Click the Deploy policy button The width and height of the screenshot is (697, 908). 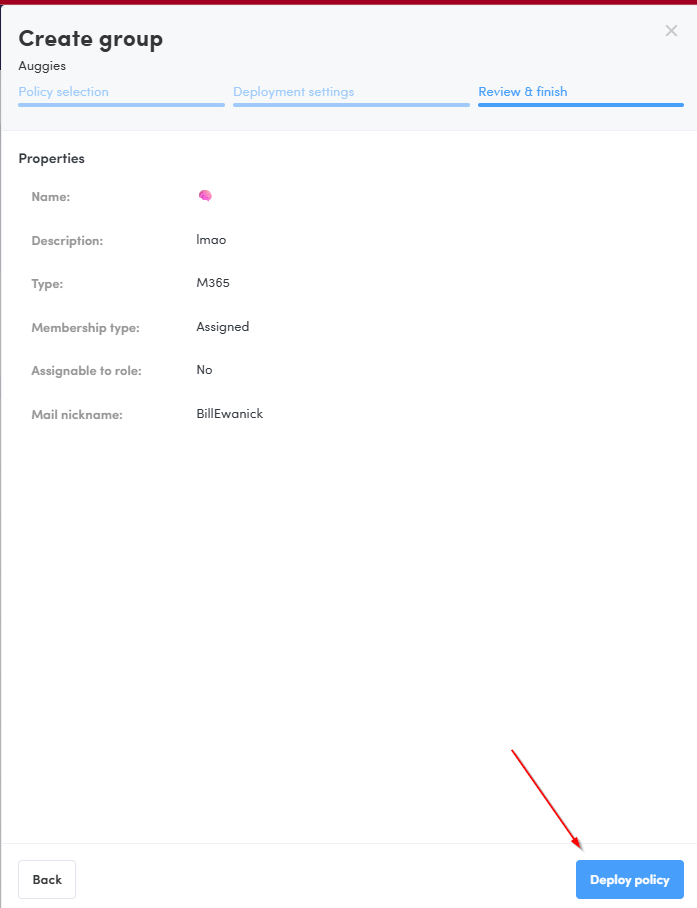(630, 879)
